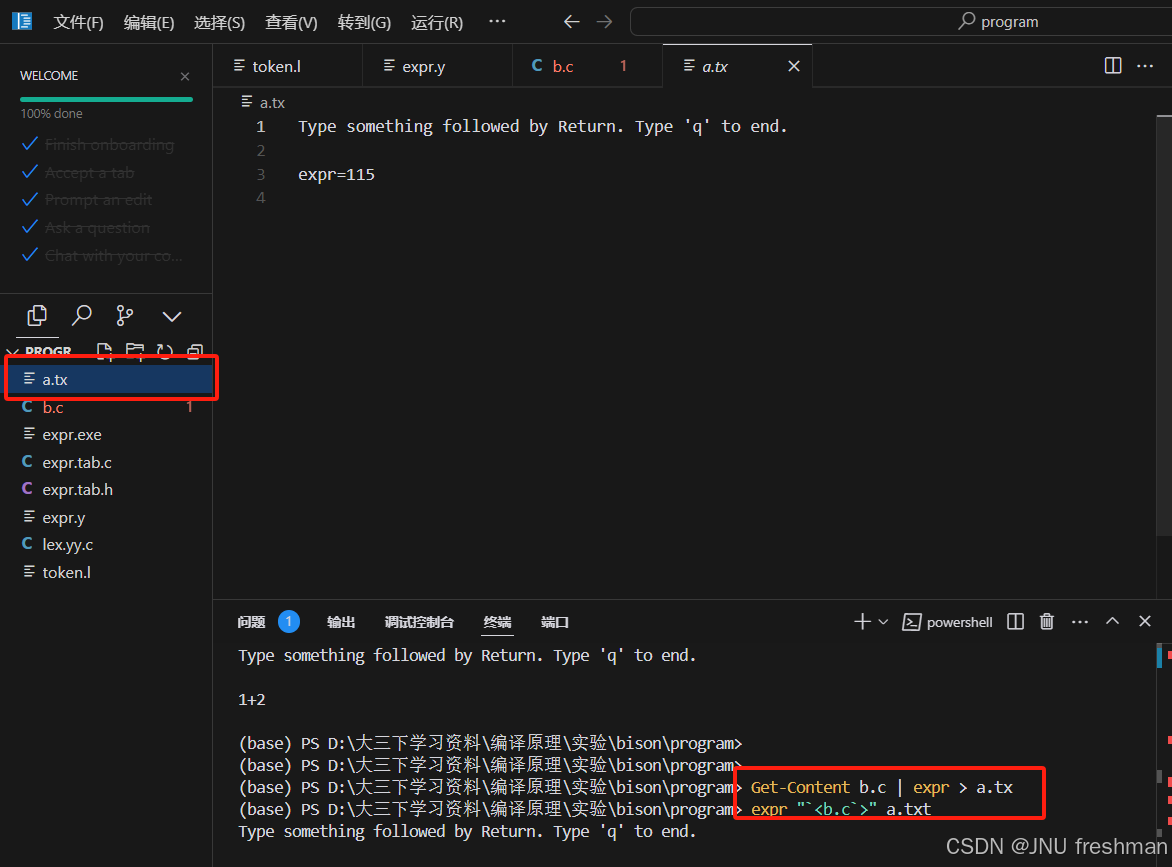Open editor more actions menu
This screenshot has height=867, width=1172.
pyautogui.click(x=1145, y=66)
